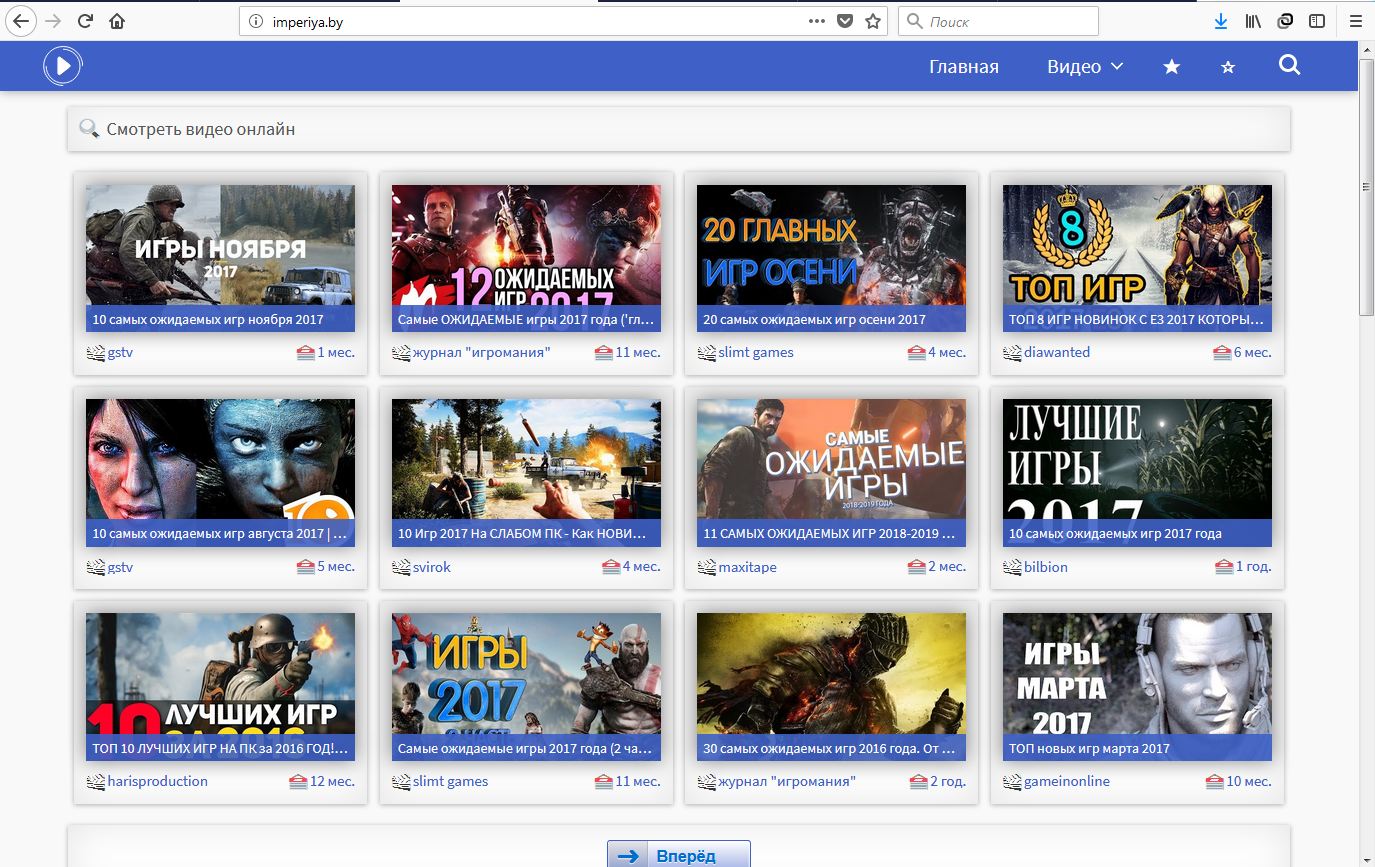This screenshot has height=867, width=1375.
Task: Go to Главная menu item
Action: click(x=964, y=67)
